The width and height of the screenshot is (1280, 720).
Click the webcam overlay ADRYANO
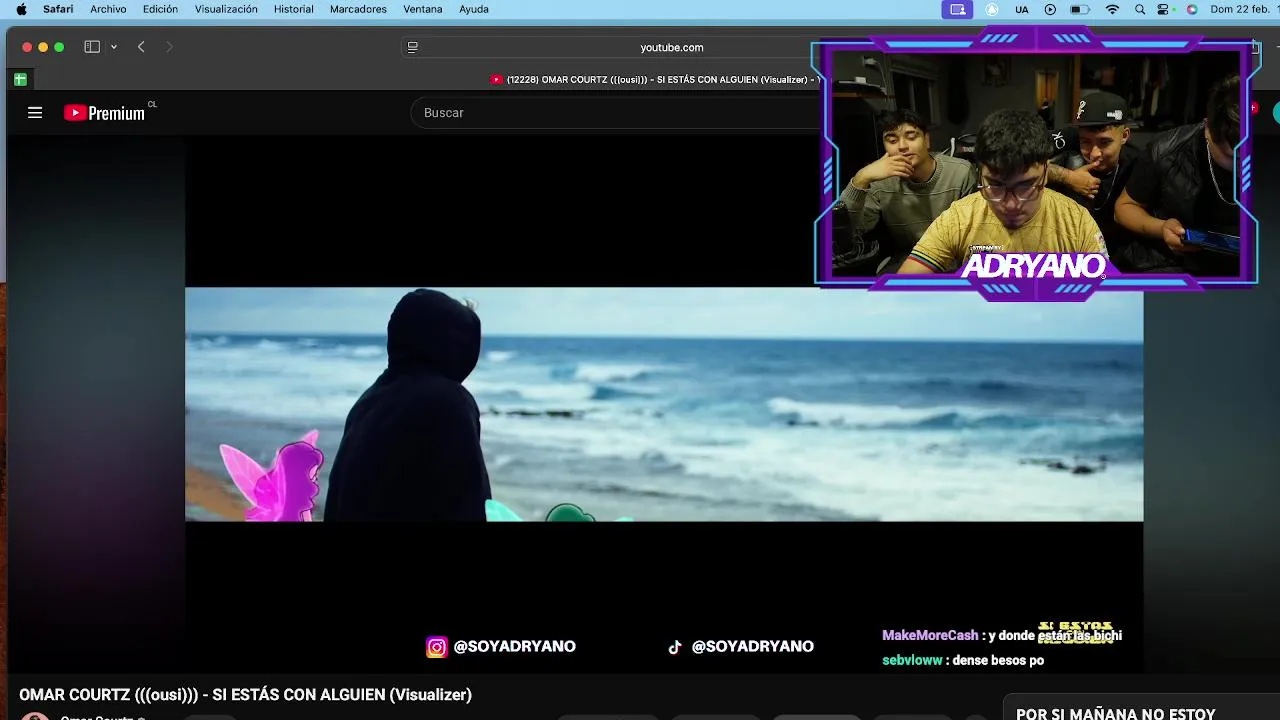1035,164
